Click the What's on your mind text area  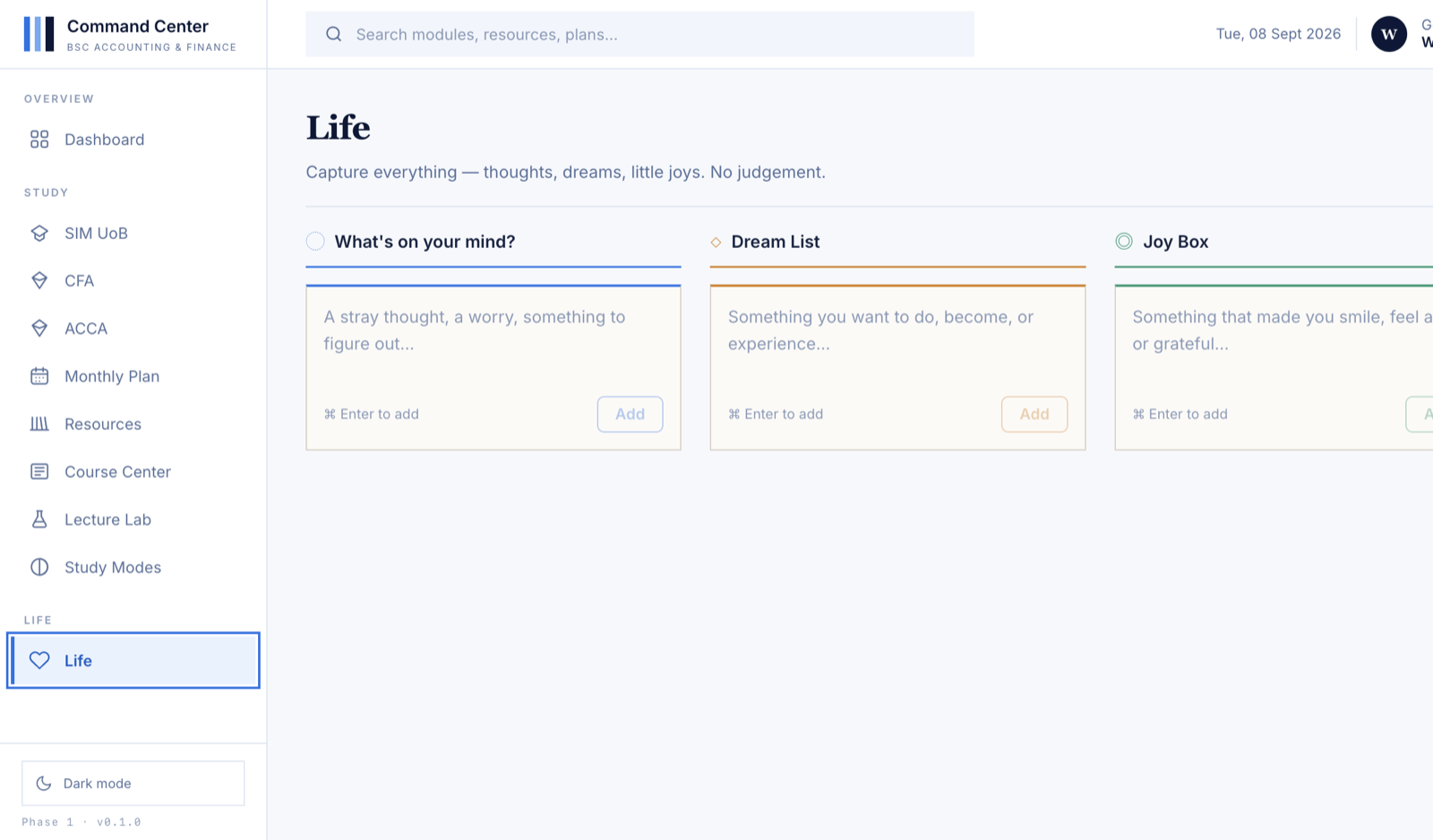(x=493, y=340)
